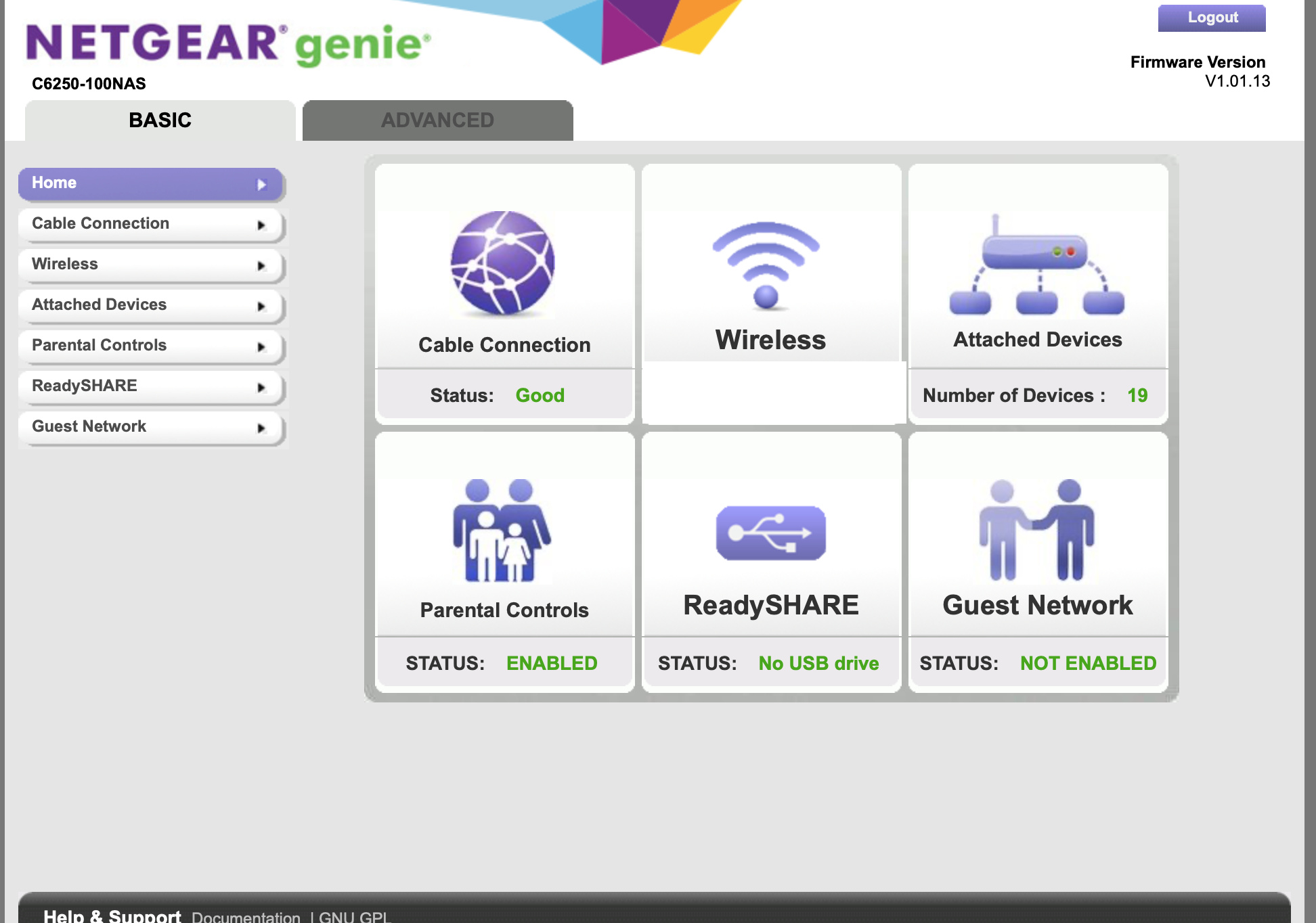Open Cable Connection in the sidebar
The height and width of the screenshot is (923, 1316).
[x=150, y=224]
